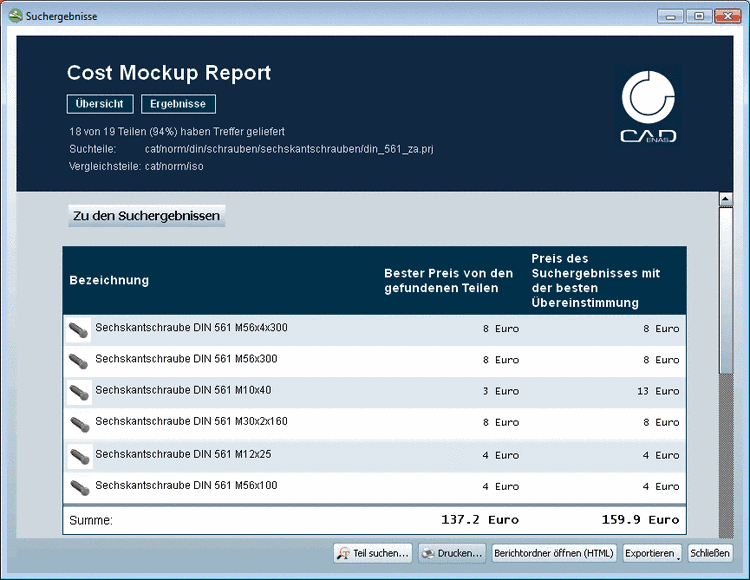This screenshot has height=580, width=750.
Task: Open the Übersicht tab
Action: [99, 104]
